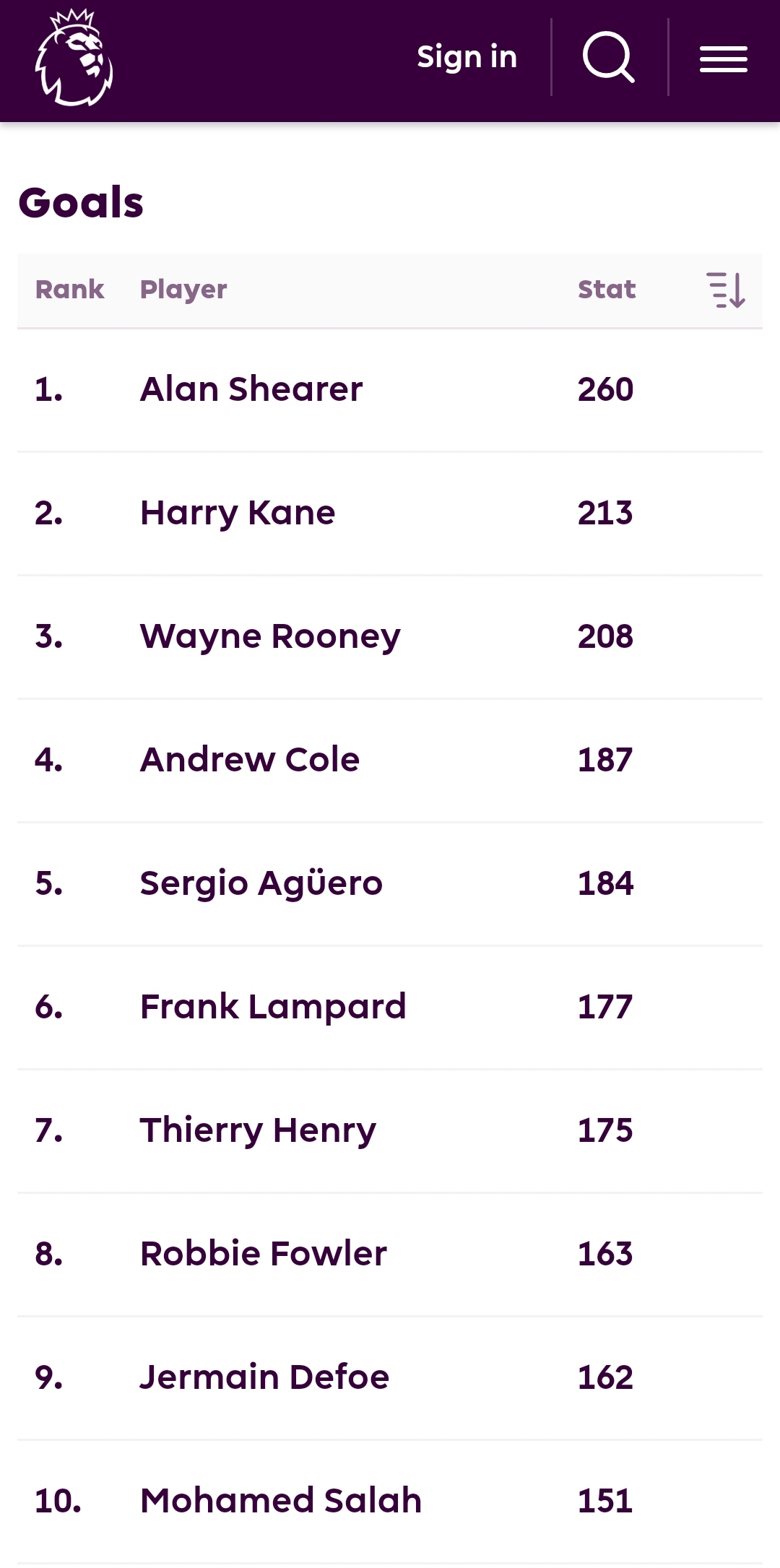This screenshot has height=1568, width=780.
Task: Select Jermain Defoe in the list
Action: [264, 1377]
